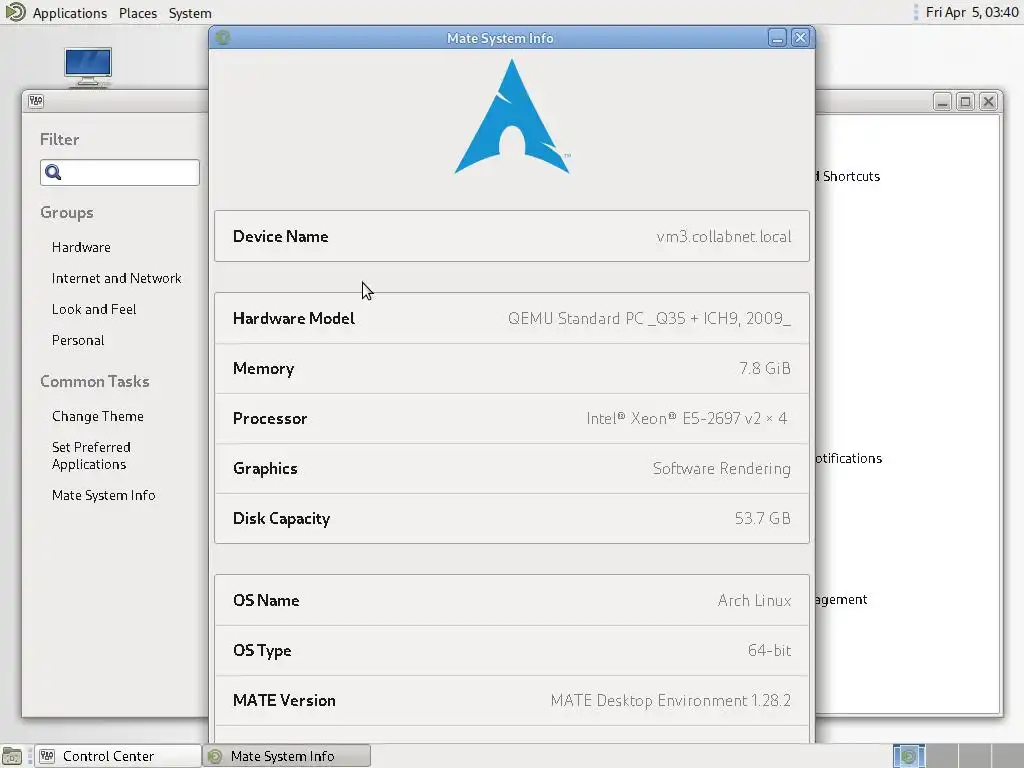The height and width of the screenshot is (768, 1024).
Task: Switch to Mate System Info in taskbar
Action: tap(287, 756)
